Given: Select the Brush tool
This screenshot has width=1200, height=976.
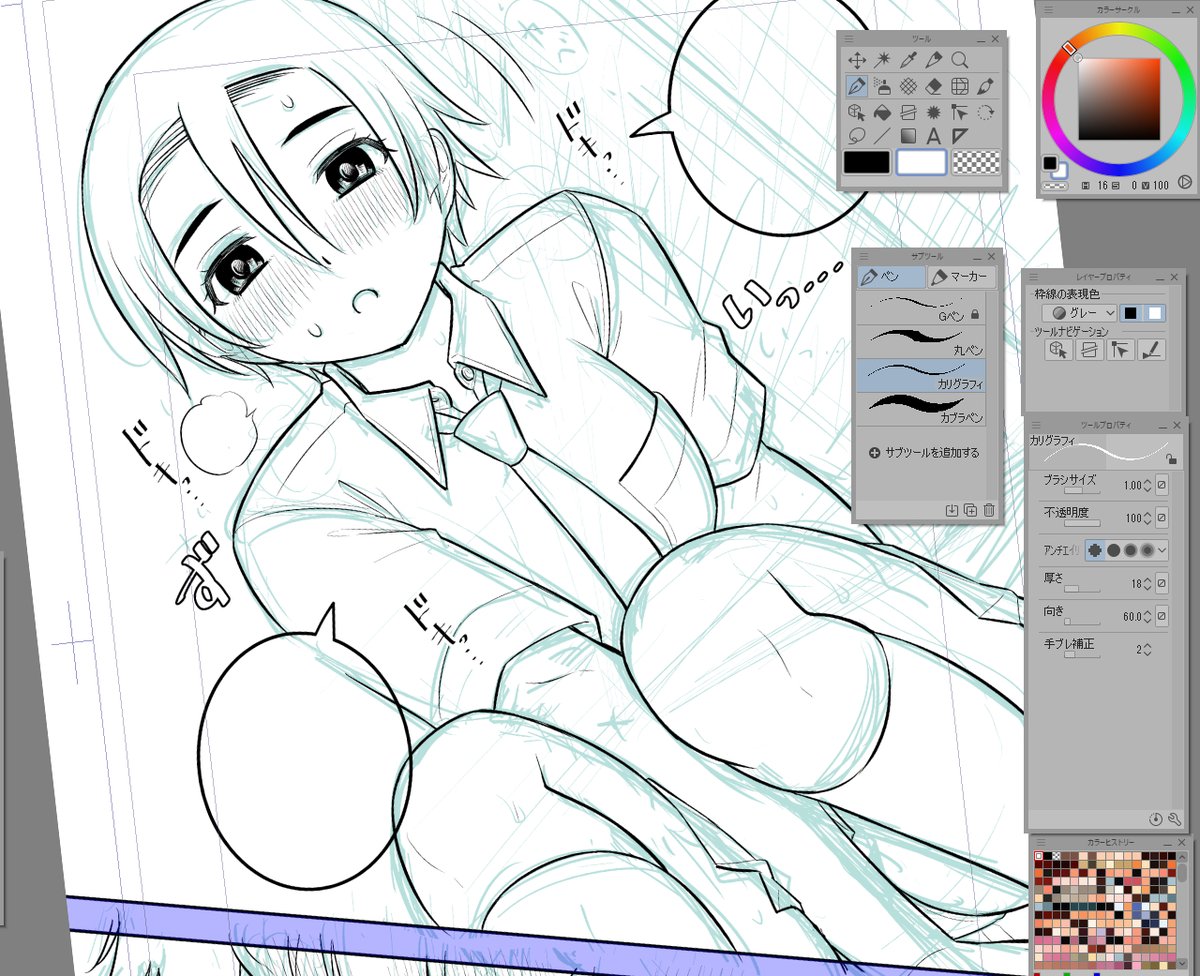Looking at the screenshot, I should coord(986,86).
